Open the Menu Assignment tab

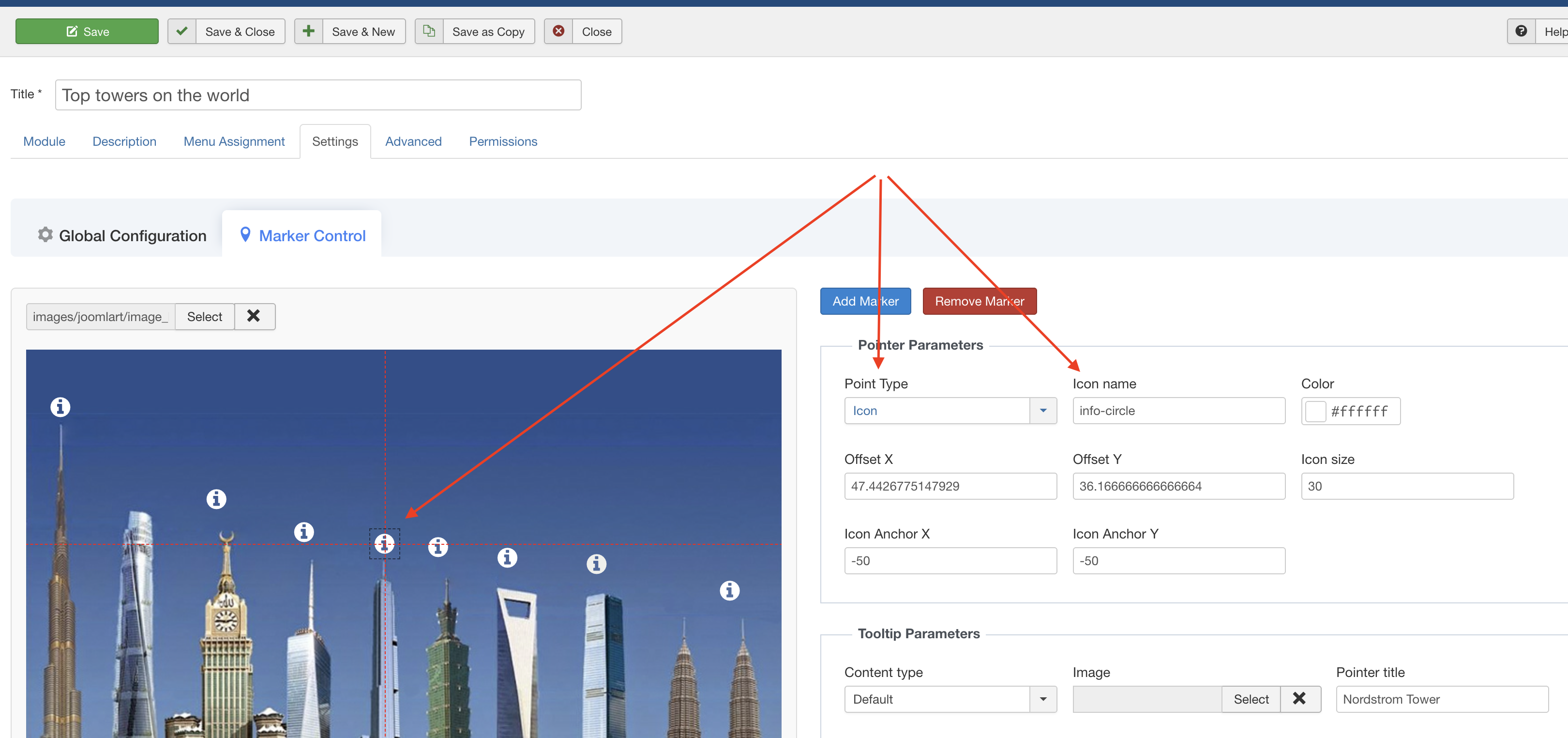click(x=234, y=142)
